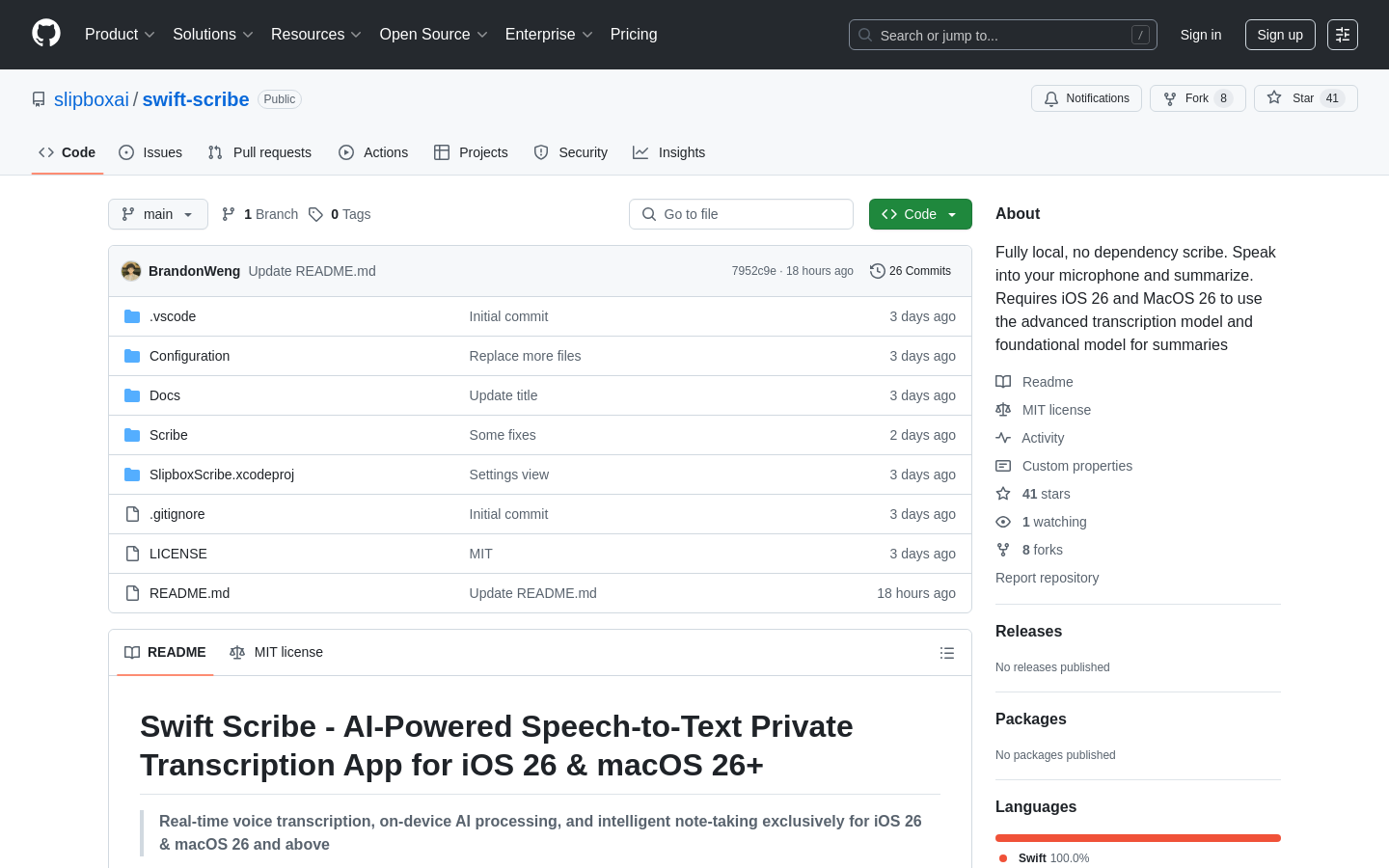
Task: Open the Releases heading link
Action: pyautogui.click(x=1028, y=632)
